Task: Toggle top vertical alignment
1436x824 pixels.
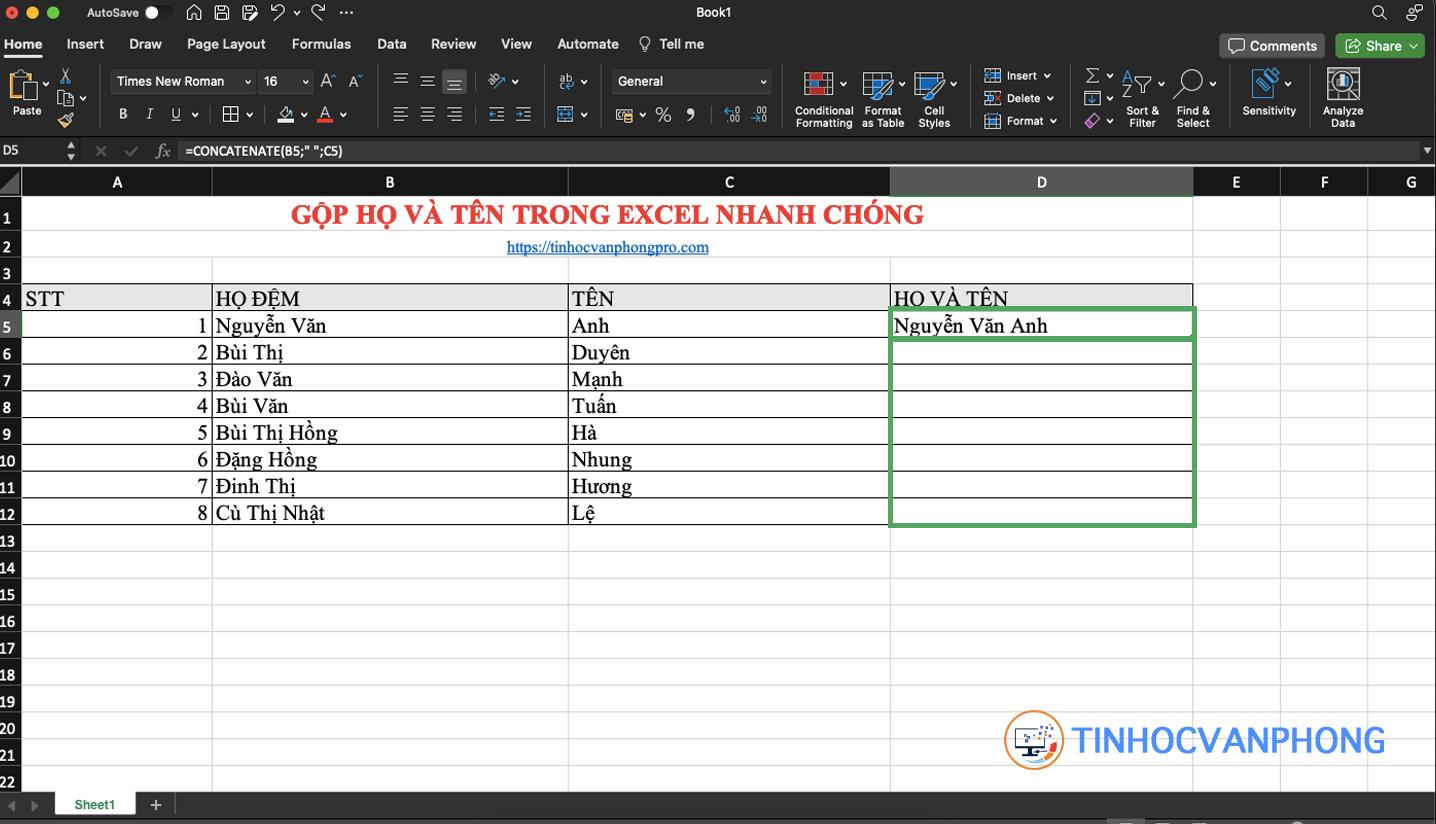Action: pos(401,81)
